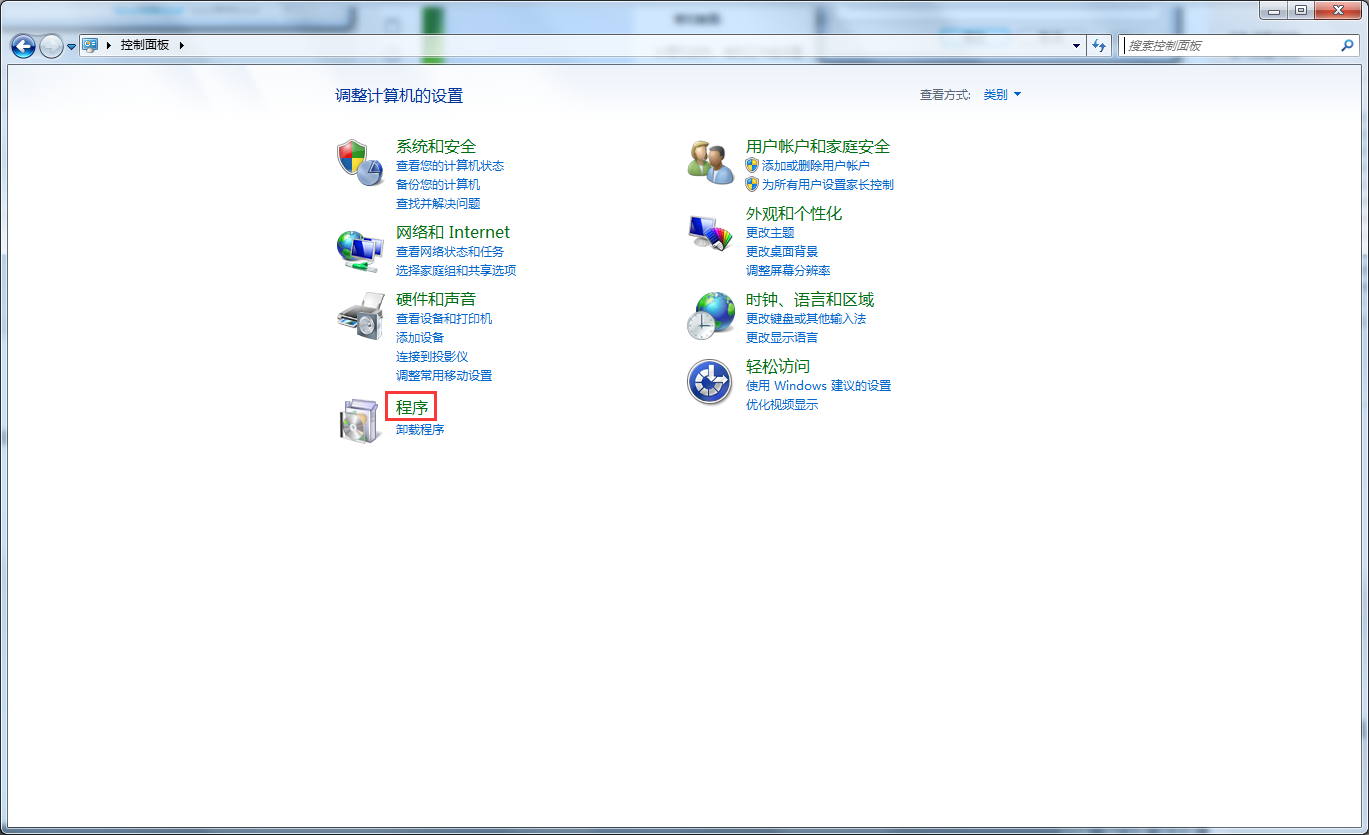
Task: Click 查找并解决问题
Action: (x=438, y=204)
